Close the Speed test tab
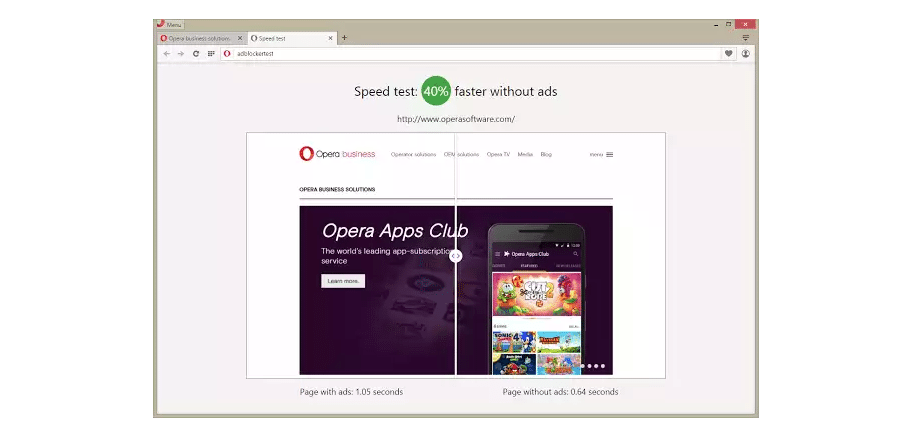 coord(331,38)
